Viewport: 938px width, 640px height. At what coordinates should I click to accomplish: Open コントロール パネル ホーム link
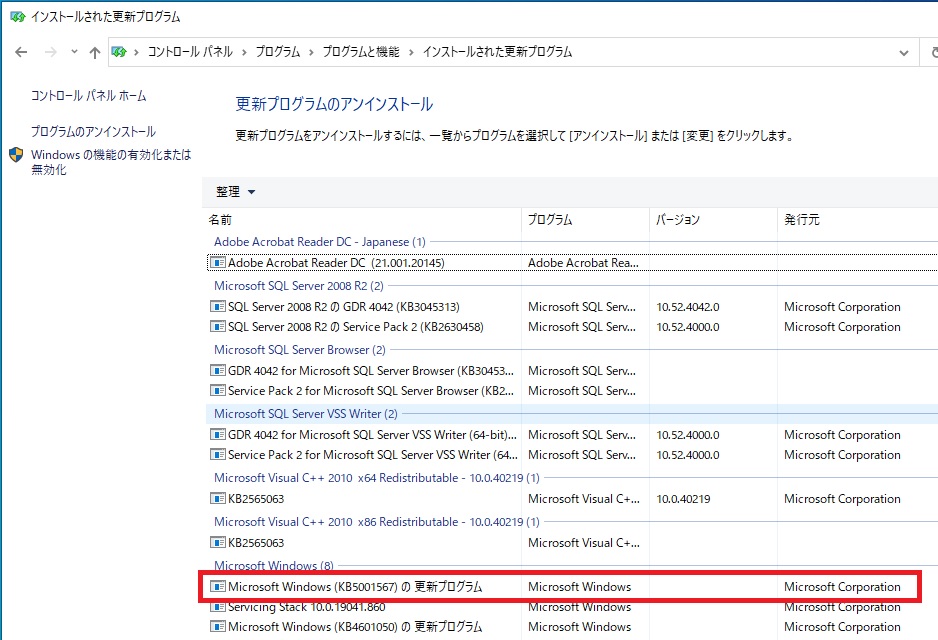click(x=89, y=96)
